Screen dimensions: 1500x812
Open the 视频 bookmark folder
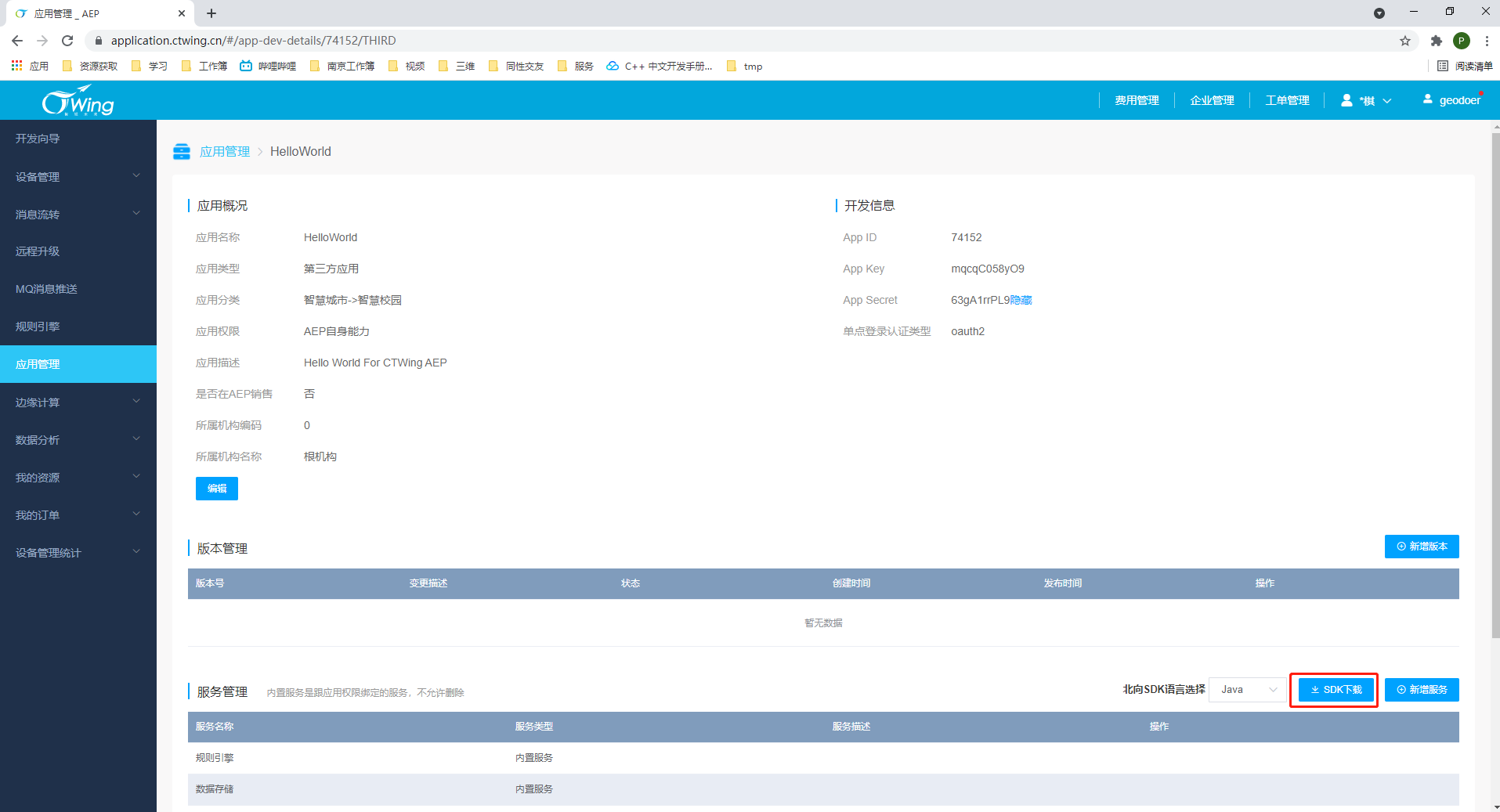[x=407, y=66]
